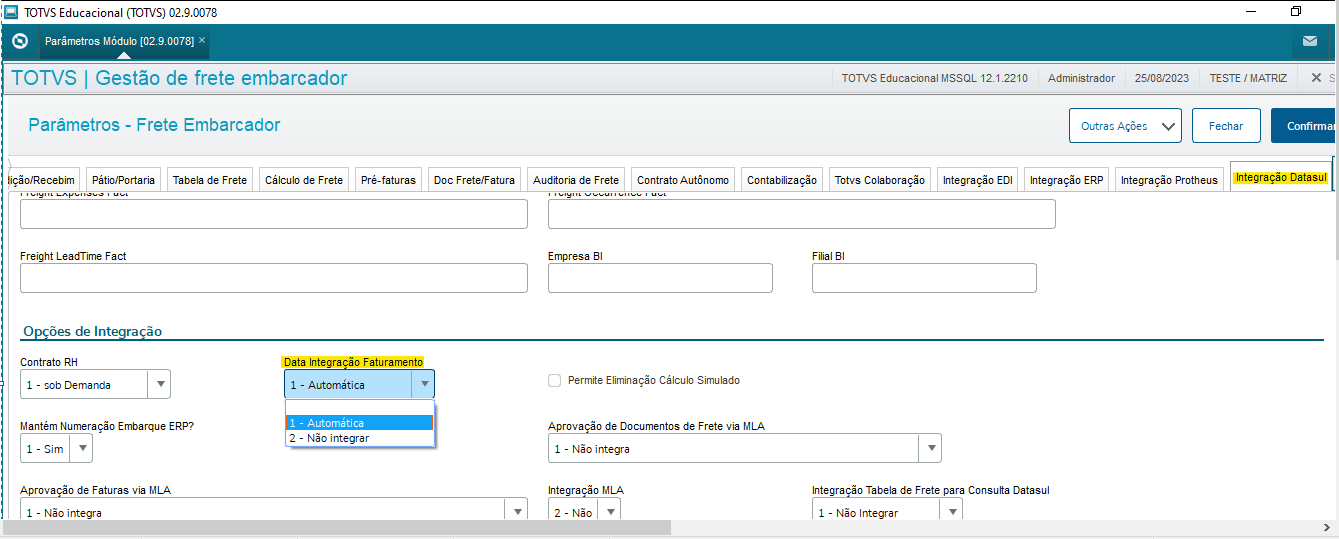Click the Freight Expenses Fact input field
1339x539 pixels.
click(x=274, y=214)
